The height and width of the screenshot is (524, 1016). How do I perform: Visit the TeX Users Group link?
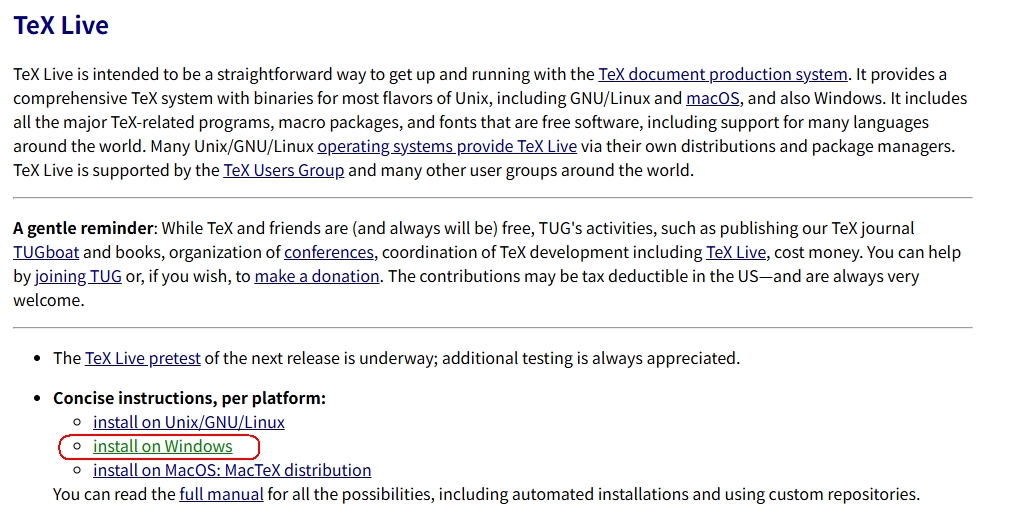click(283, 171)
